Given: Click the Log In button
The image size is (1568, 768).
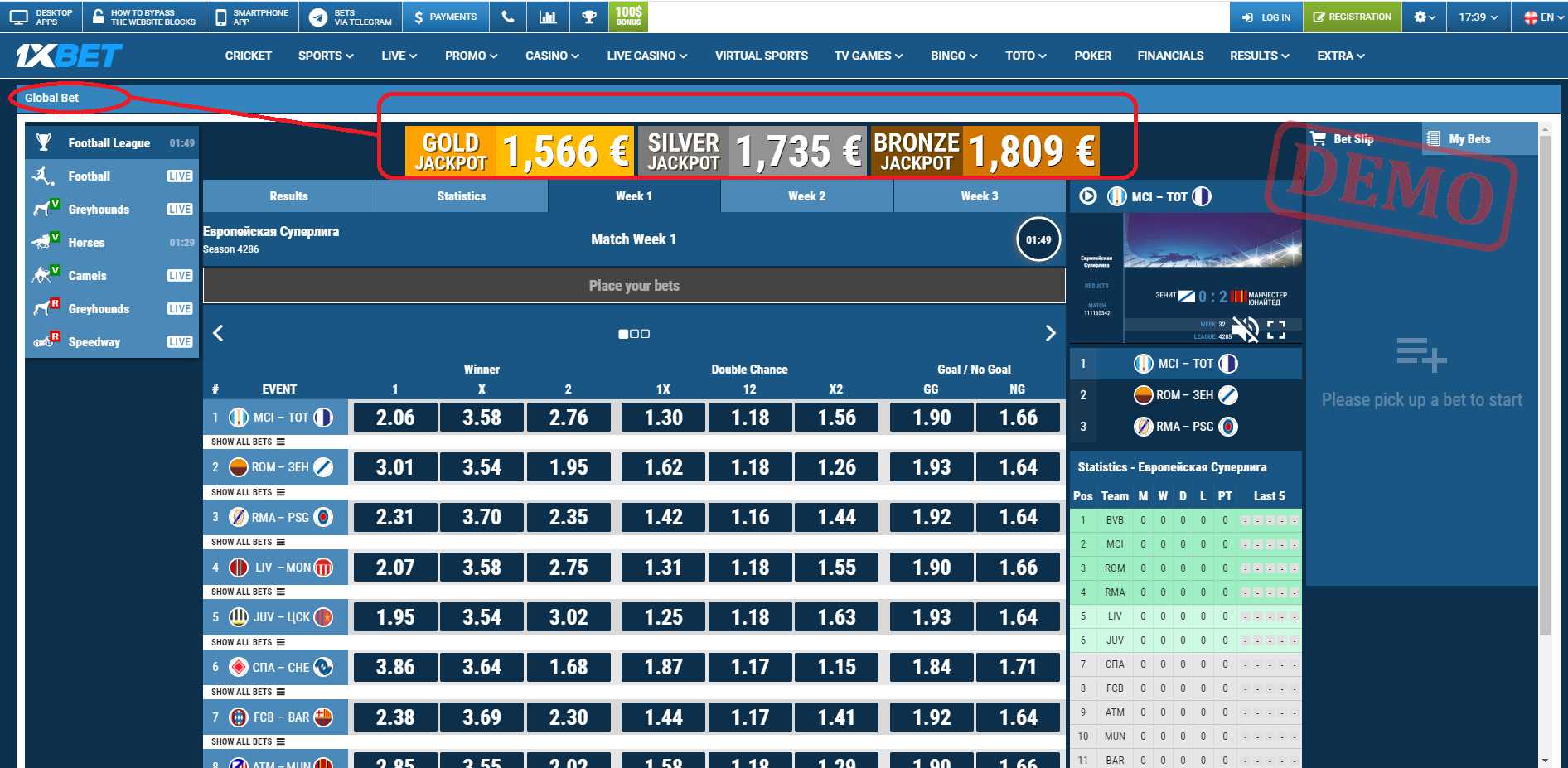Looking at the screenshot, I should coord(1266,17).
